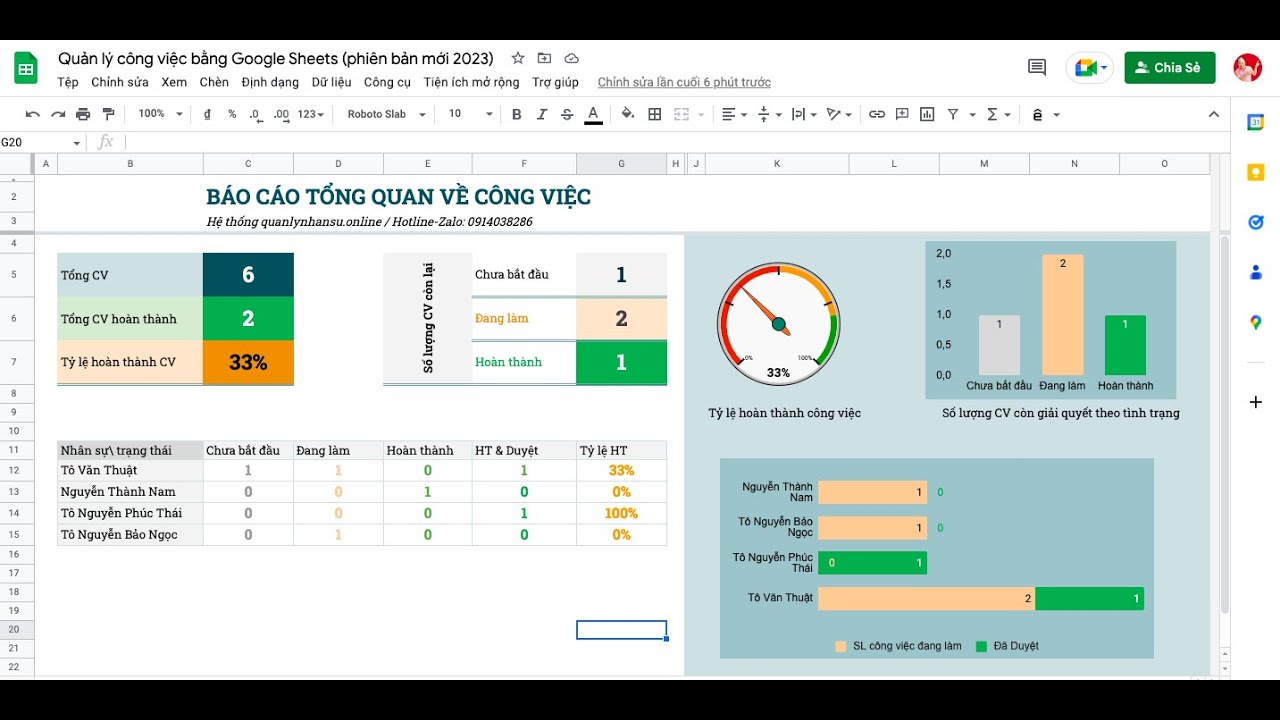Open the text color picker
Image resolution: width=1280 pixels, height=720 pixels.
tap(593, 114)
